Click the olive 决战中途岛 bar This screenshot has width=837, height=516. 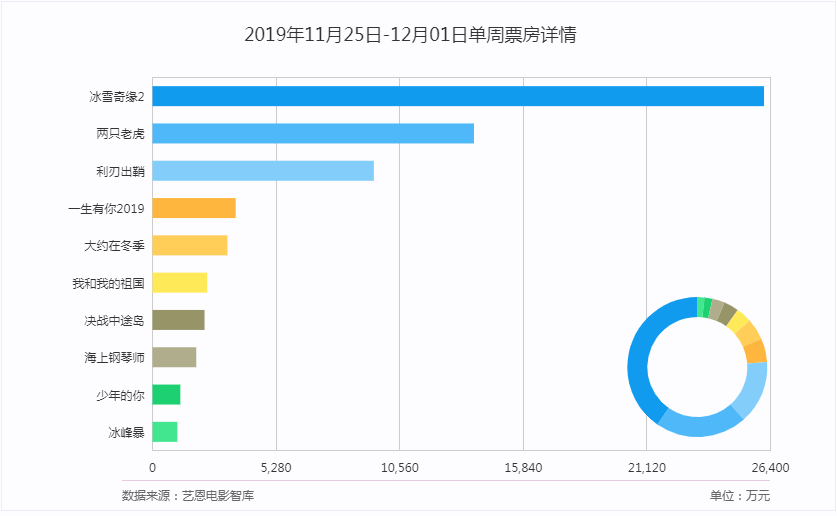point(178,320)
